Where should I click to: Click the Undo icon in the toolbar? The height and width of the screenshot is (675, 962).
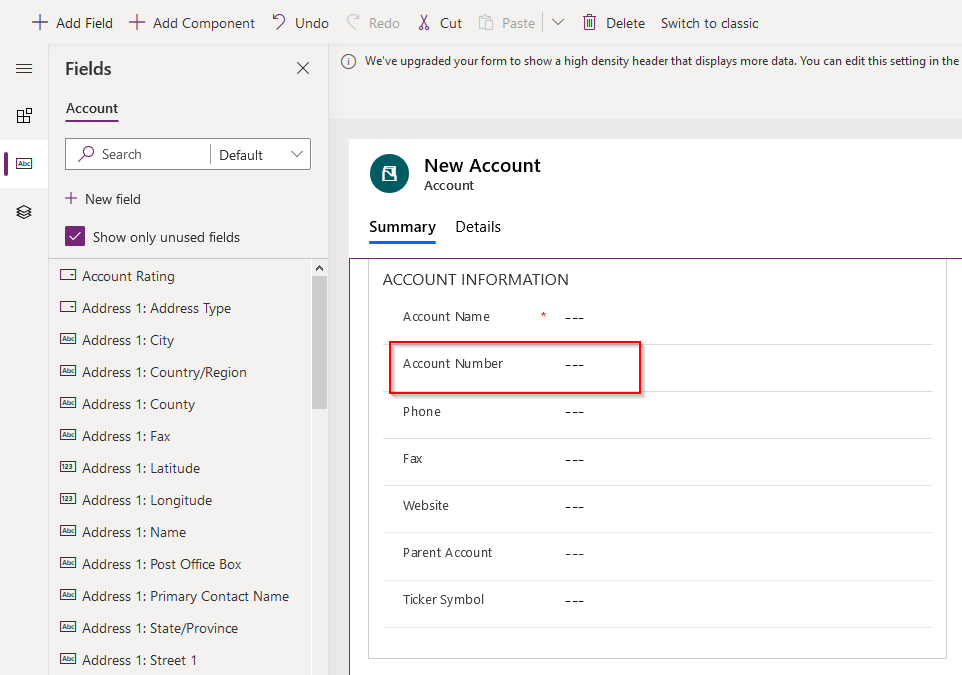(279, 22)
